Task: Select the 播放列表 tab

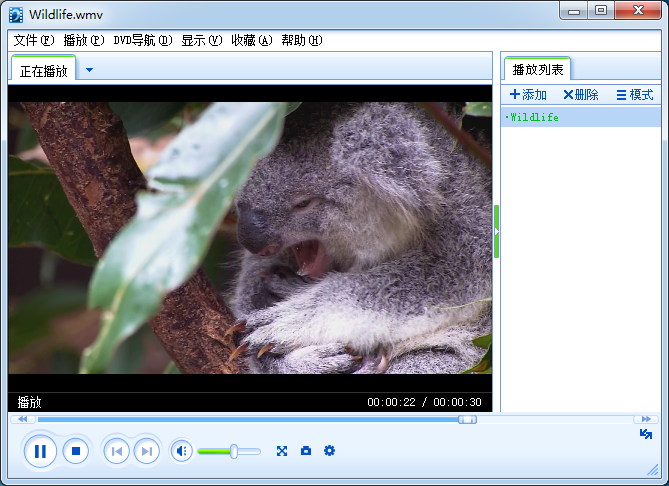Action: [x=538, y=70]
